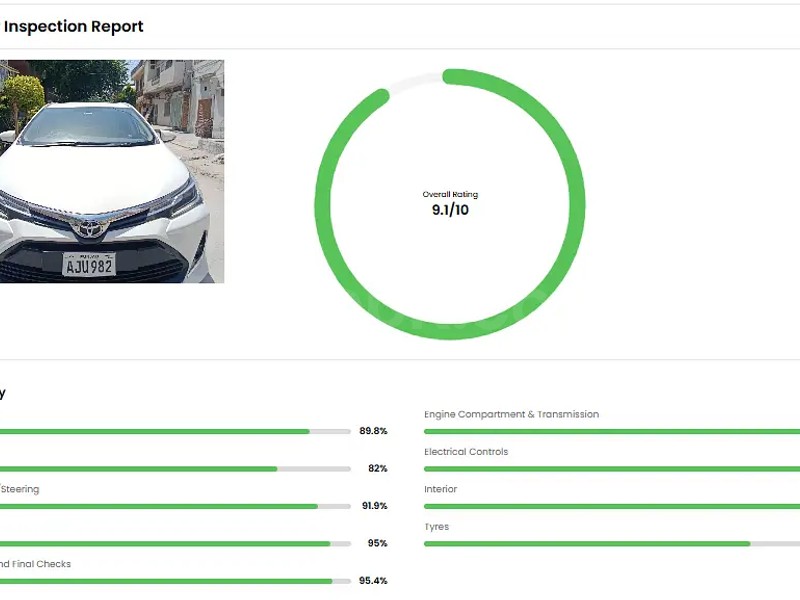Click the Electrical Controls progress bar
Viewport: 800px width, 600px height.
click(612, 469)
